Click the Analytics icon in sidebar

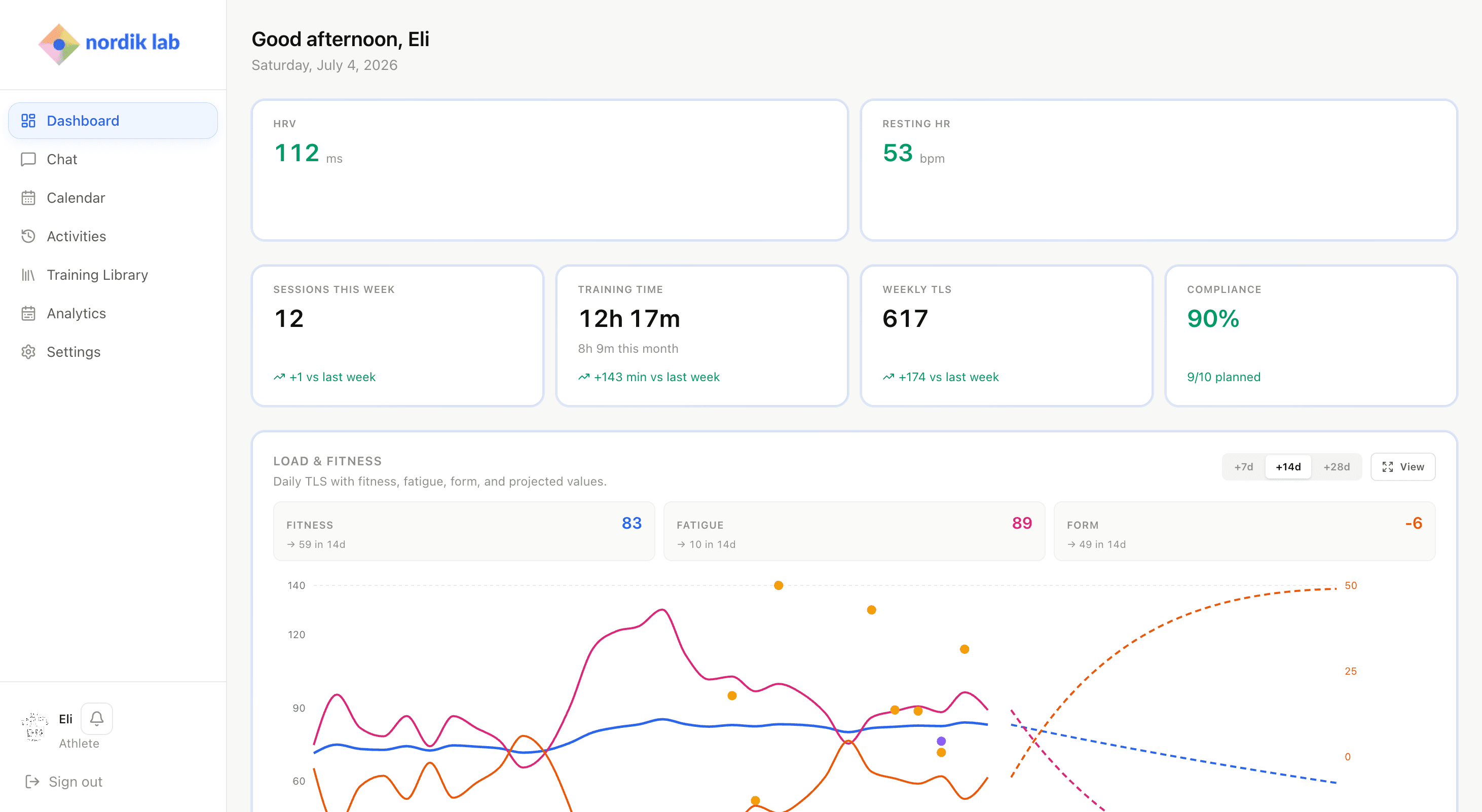[x=28, y=314]
